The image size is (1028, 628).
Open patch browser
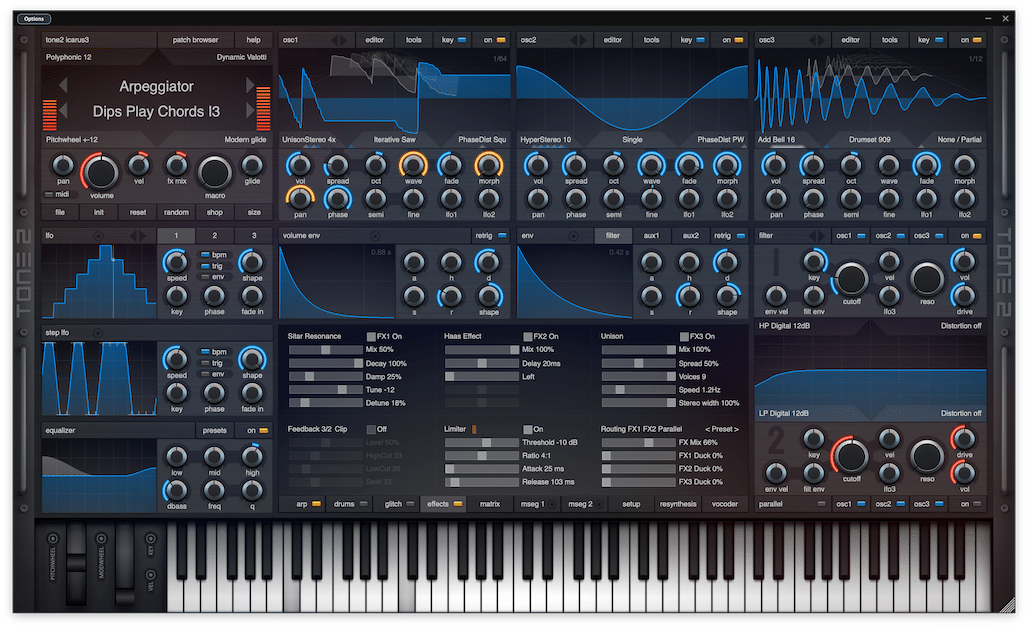pyautogui.click(x=195, y=40)
